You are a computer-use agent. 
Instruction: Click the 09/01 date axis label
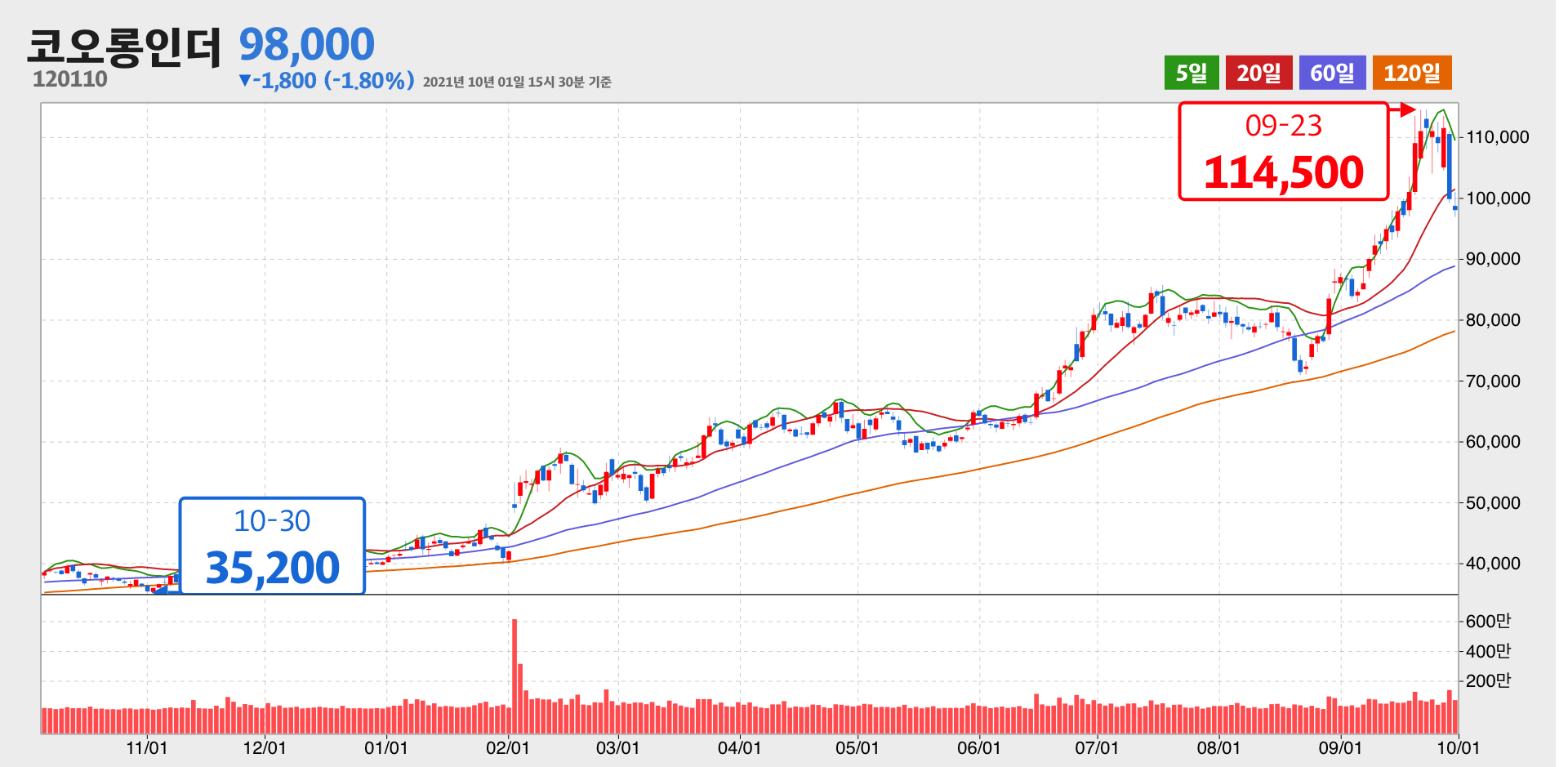(1340, 748)
